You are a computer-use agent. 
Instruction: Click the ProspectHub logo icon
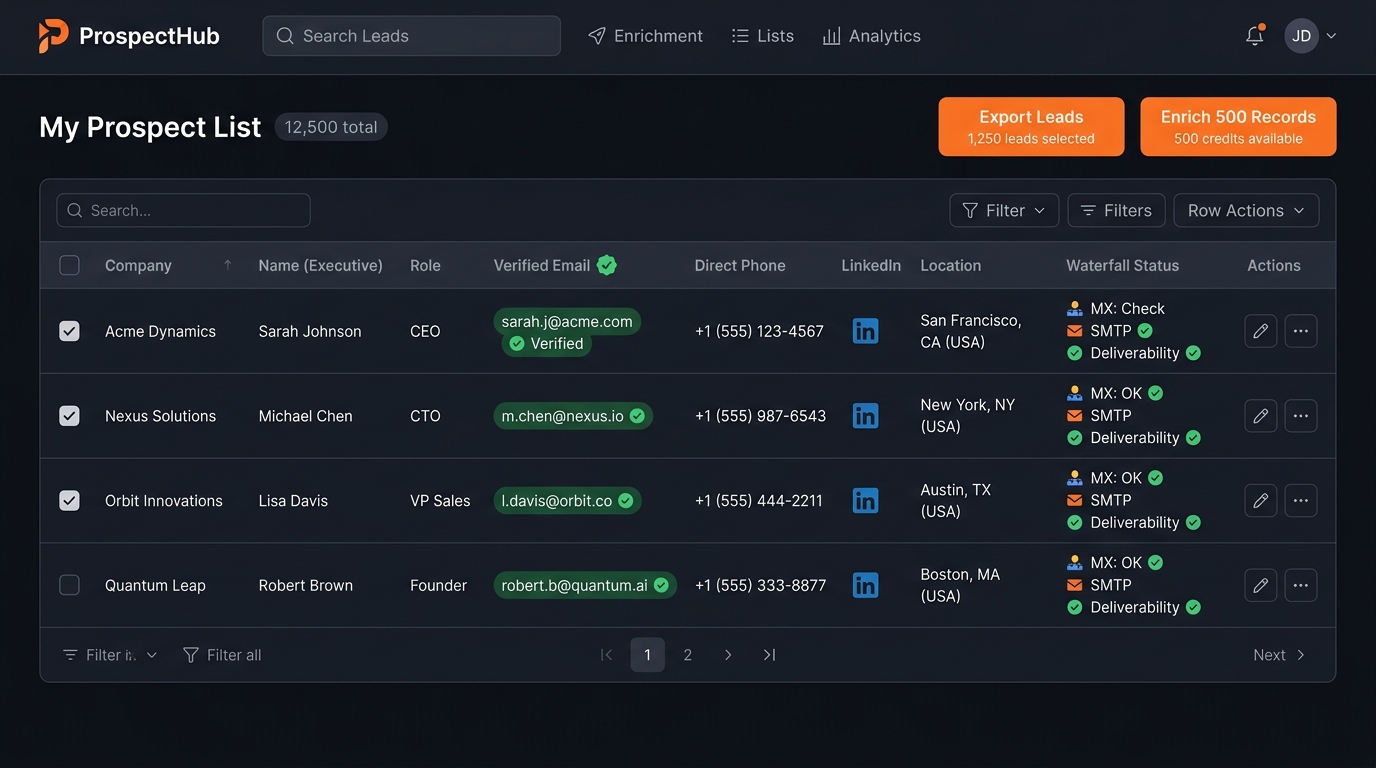(x=53, y=36)
